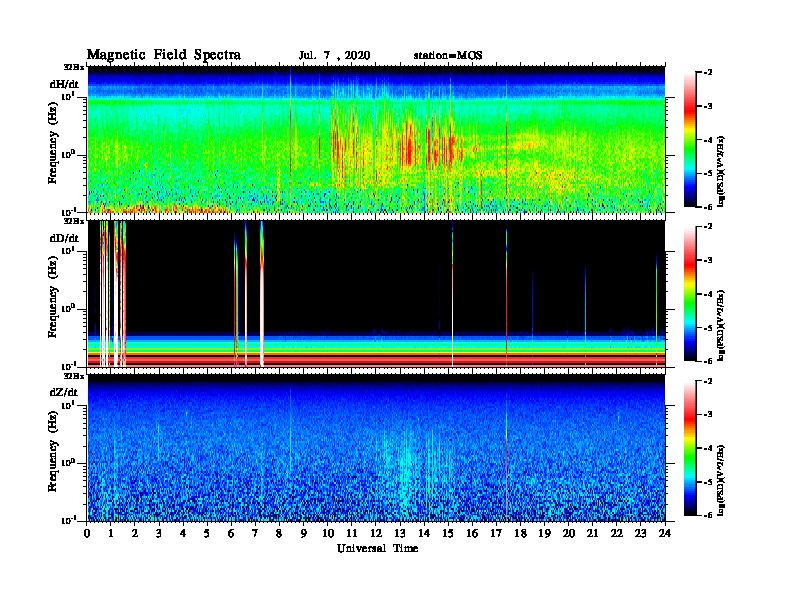
Task: Click the "13" hour tick on time axis
Action: point(400,533)
